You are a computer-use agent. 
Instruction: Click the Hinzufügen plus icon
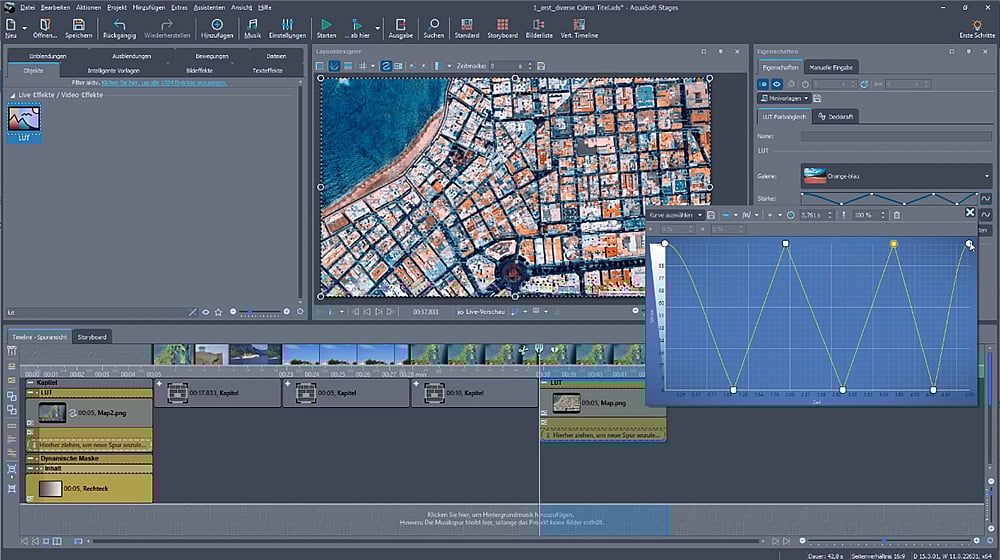coord(217,25)
